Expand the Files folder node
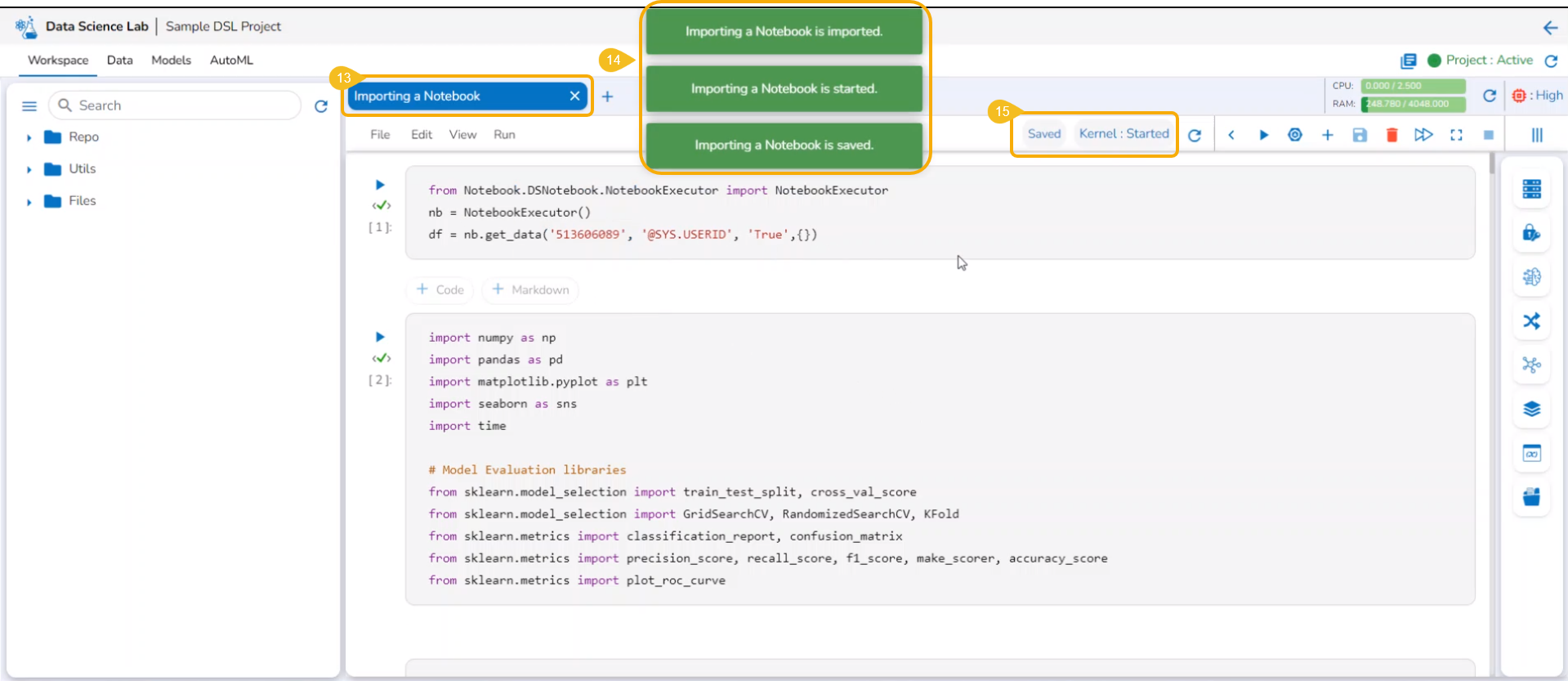The height and width of the screenshot is (681, 1568). [29, 201]
